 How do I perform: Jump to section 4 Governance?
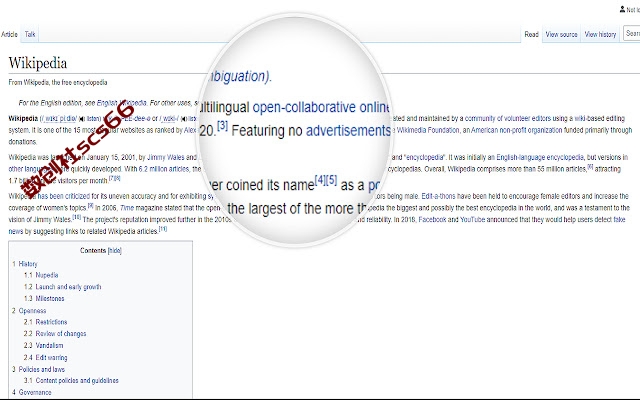click(32, 392)
